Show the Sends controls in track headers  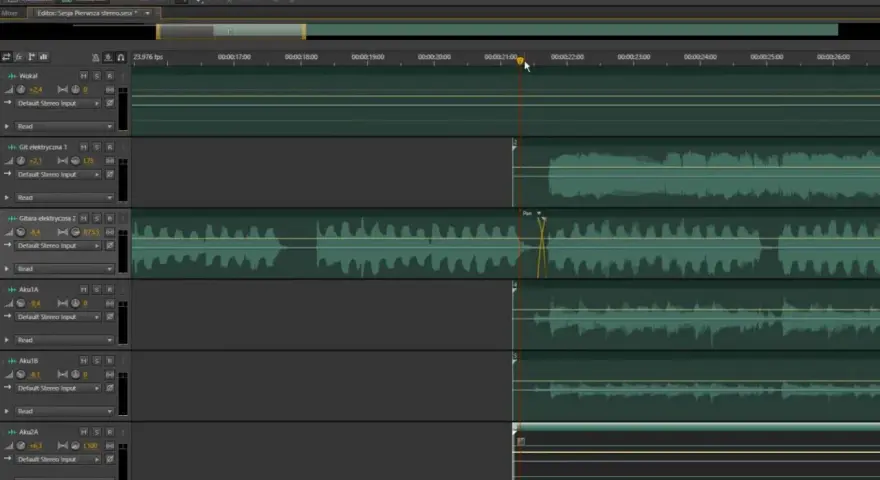(x=31, y=57)
